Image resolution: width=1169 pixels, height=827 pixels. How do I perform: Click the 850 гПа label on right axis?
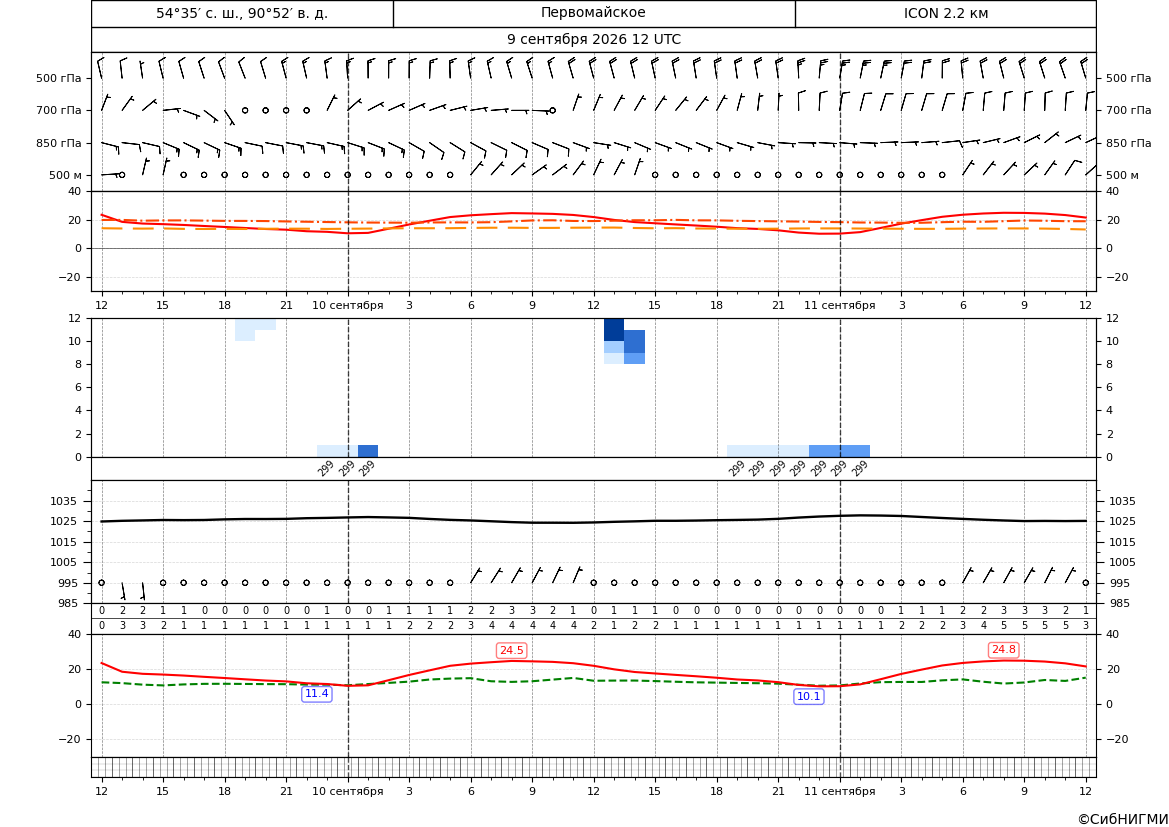tap(1129, 143)
